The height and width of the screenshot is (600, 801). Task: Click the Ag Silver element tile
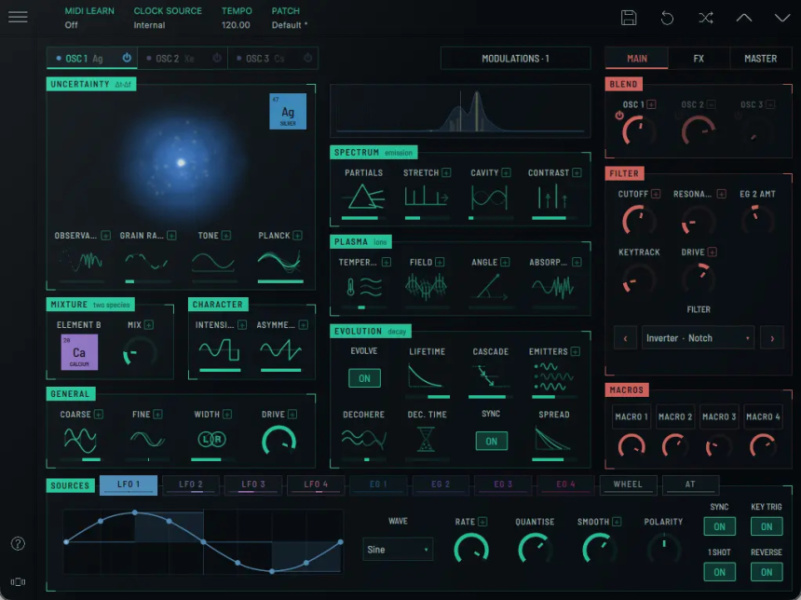tap(288, 111)
